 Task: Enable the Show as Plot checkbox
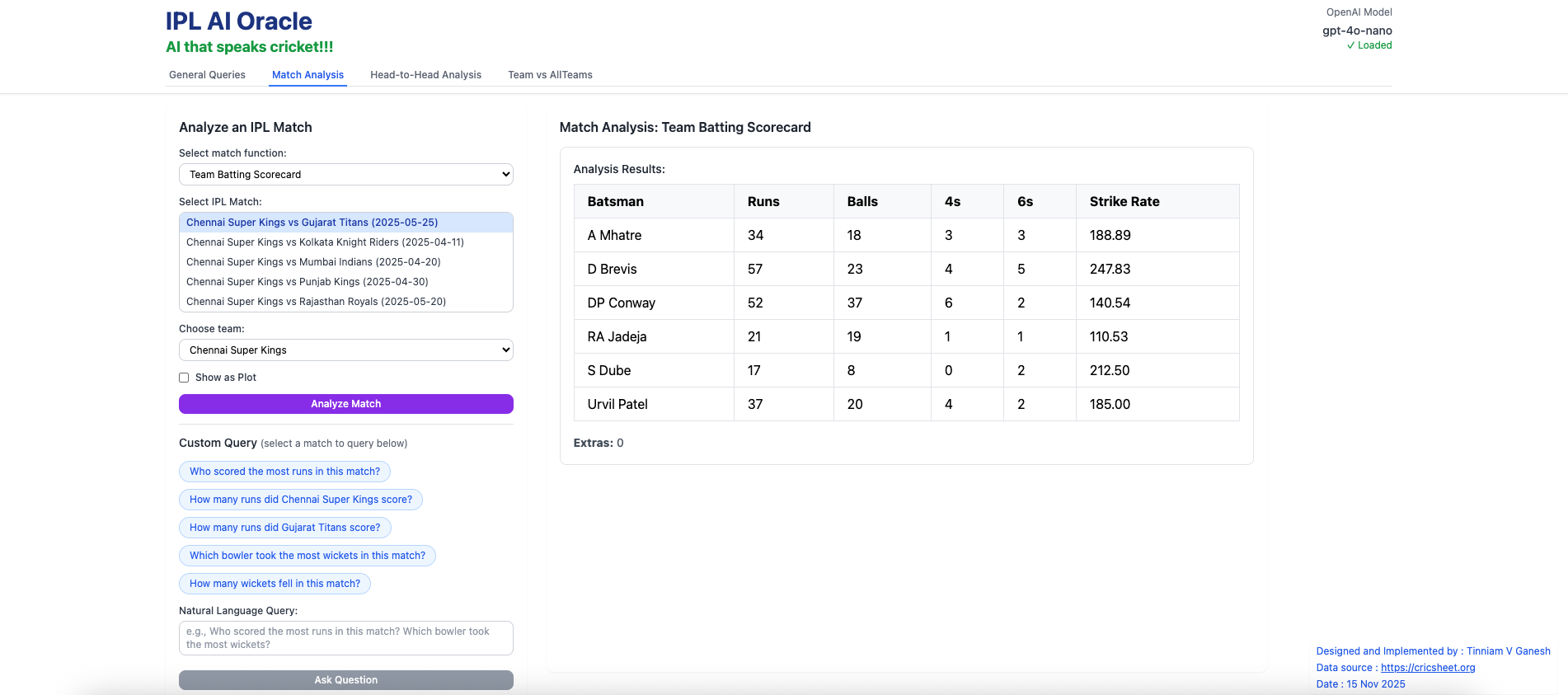tap(184, 378)
